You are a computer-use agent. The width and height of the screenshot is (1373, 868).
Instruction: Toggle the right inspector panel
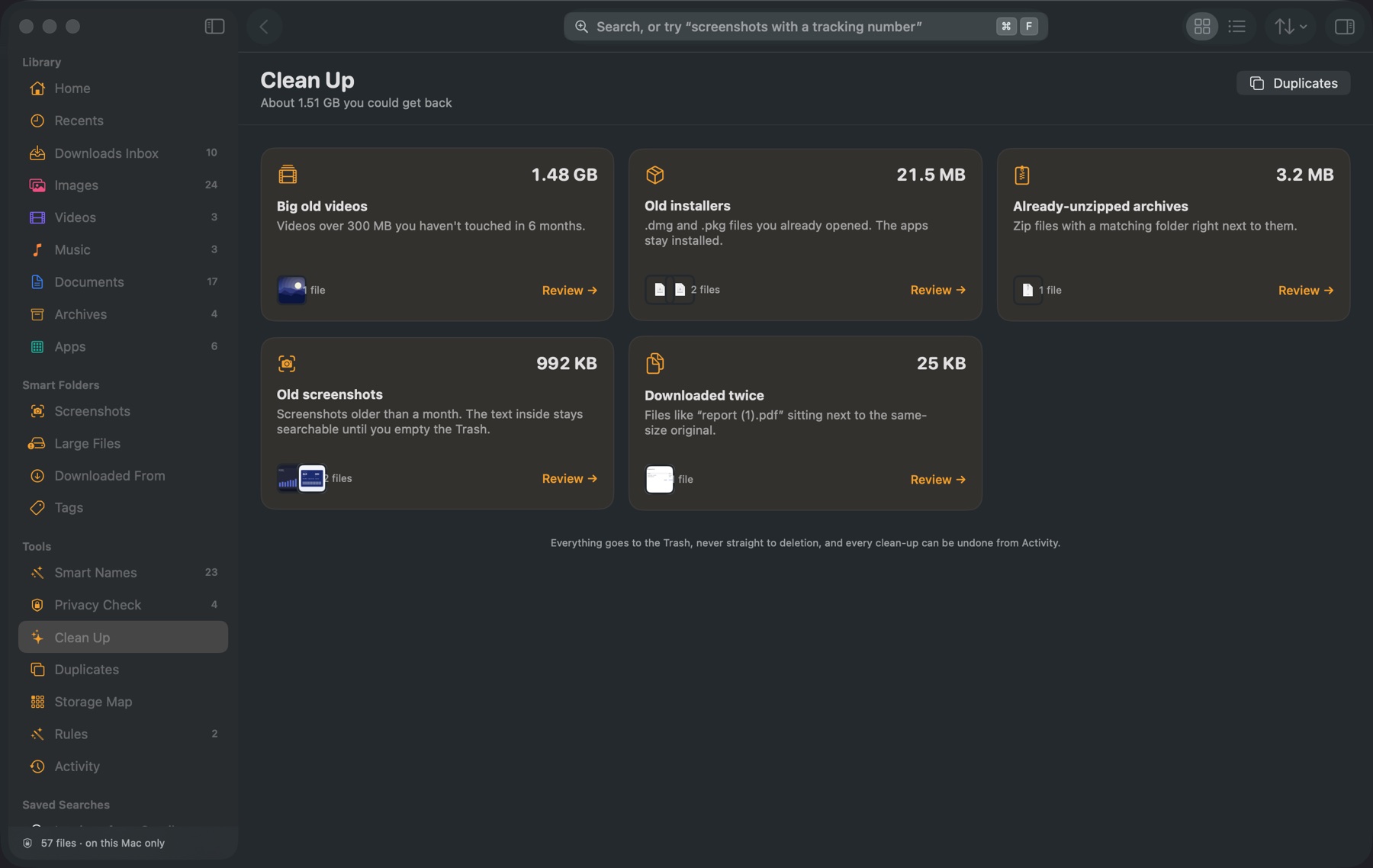(1344, 27)
